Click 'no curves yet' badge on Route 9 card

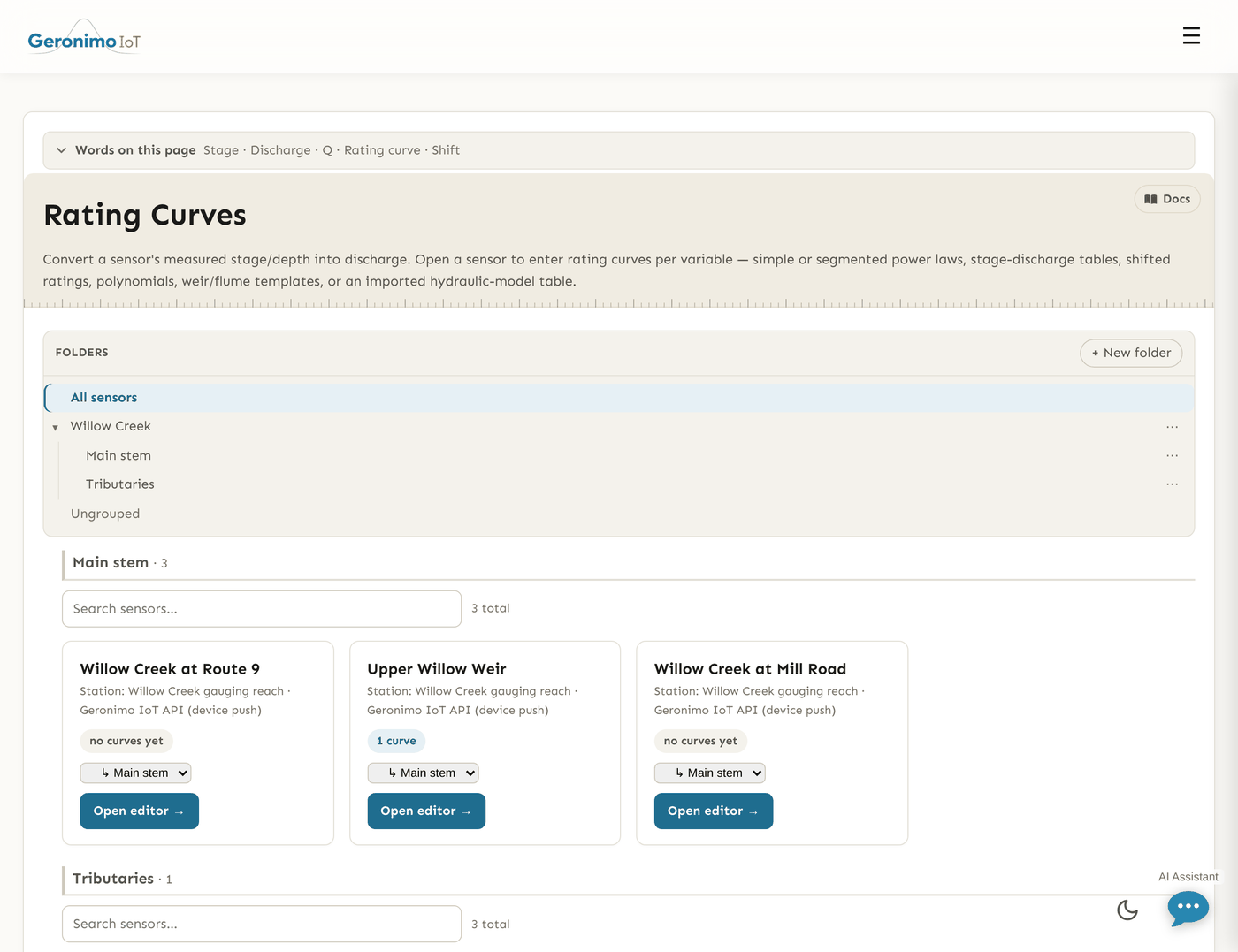point(126,741)
